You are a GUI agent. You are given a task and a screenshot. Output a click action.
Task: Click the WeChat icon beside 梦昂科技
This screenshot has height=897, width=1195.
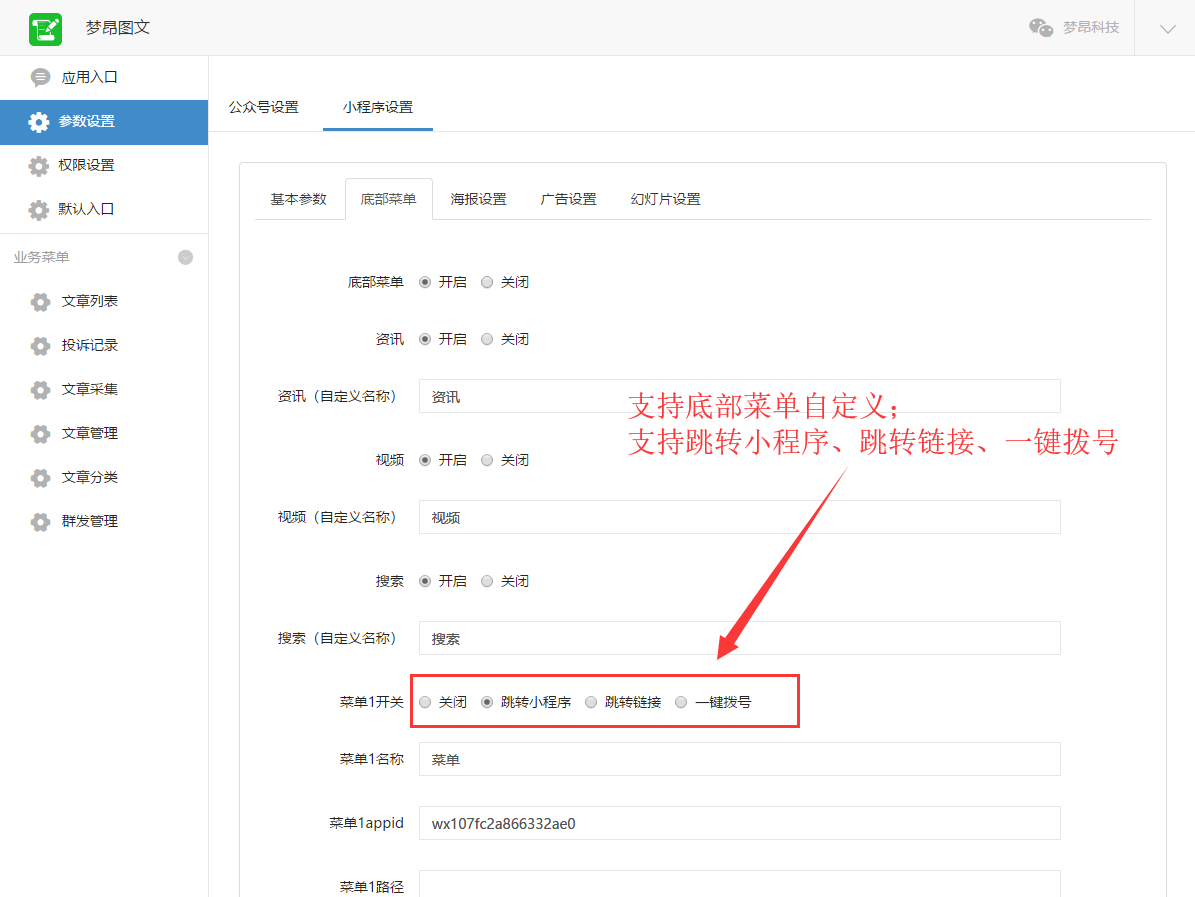[x=1040, y=27]
